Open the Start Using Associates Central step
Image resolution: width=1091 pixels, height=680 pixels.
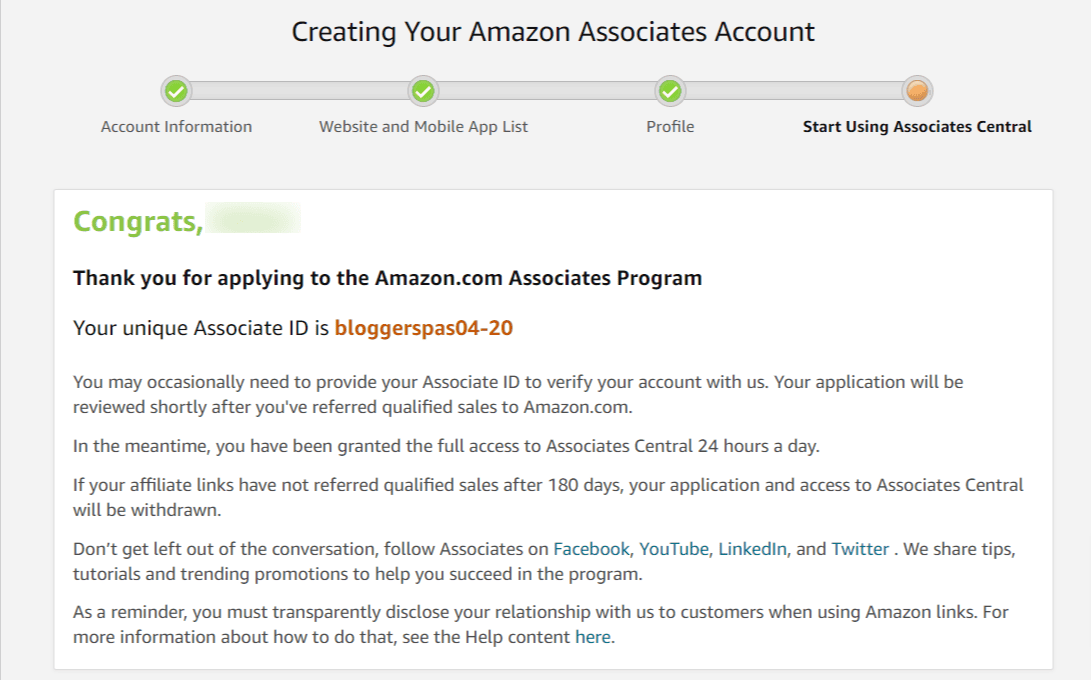[x=916, y=126]
